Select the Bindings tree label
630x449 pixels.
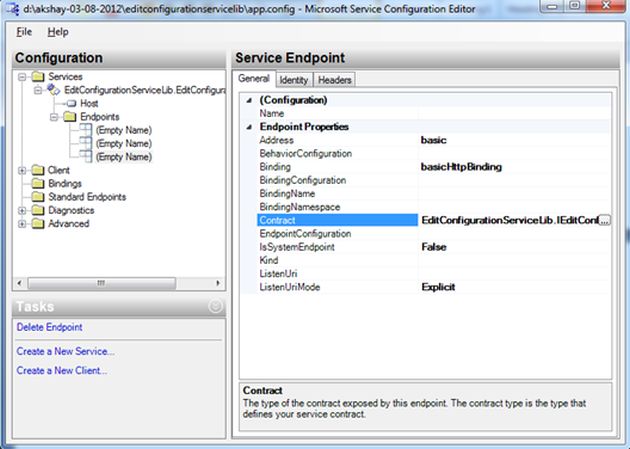click(x=65, y=184)
